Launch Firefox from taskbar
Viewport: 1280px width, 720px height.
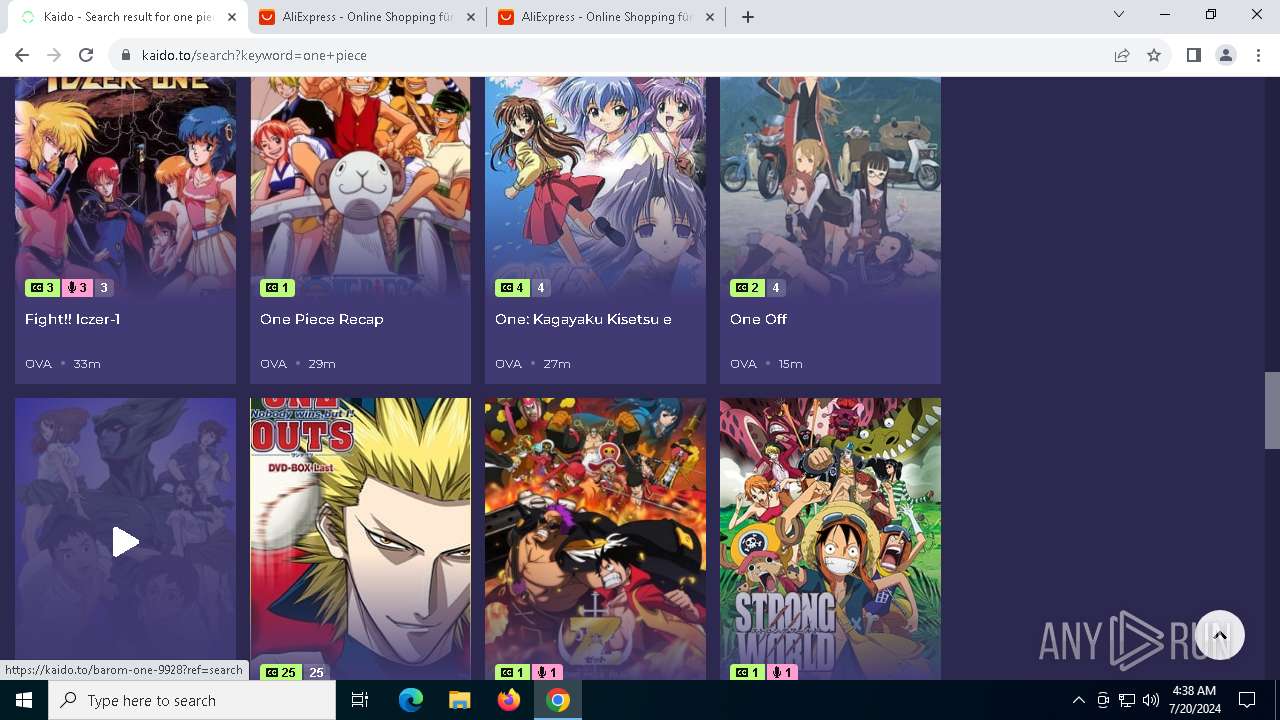point(509,700)
